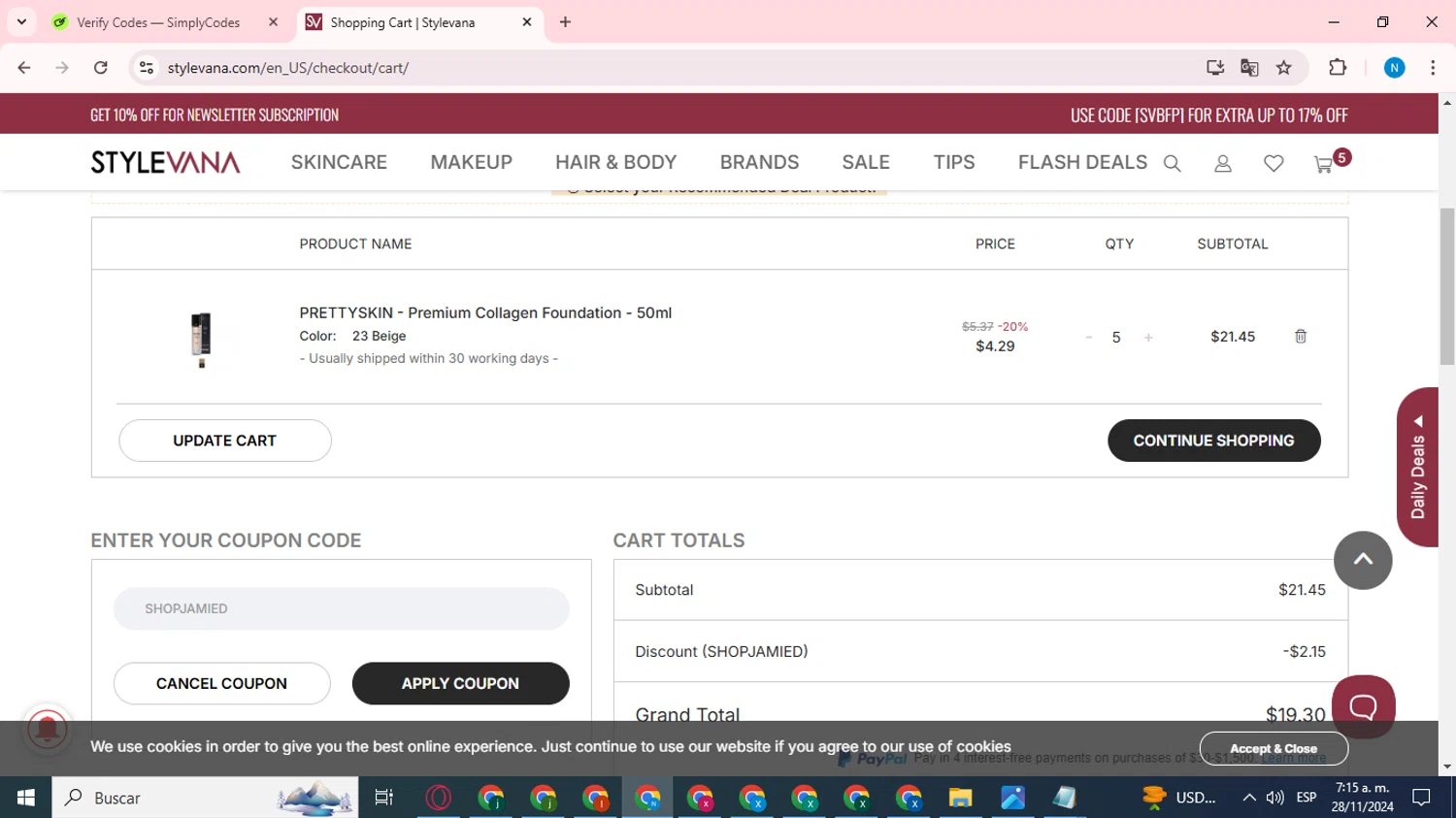Open the Windows notification center icon

(1421, 798)
